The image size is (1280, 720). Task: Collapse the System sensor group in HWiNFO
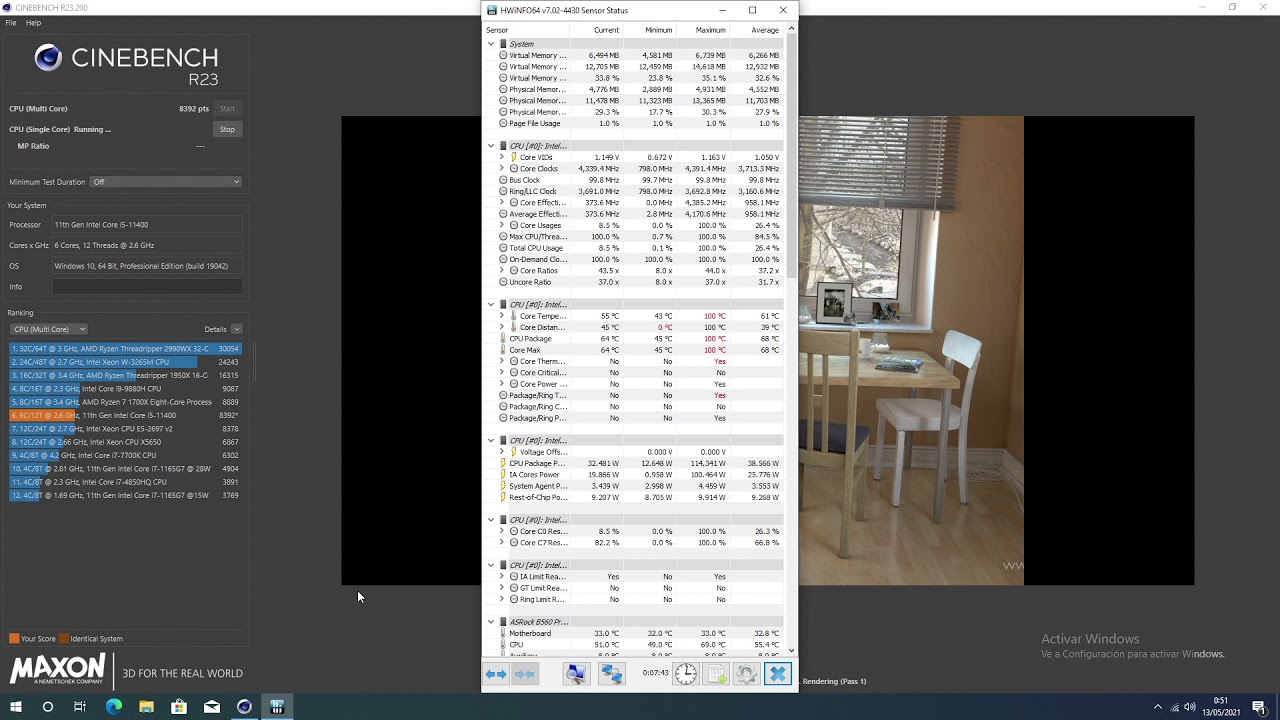[x=491, y=44]
